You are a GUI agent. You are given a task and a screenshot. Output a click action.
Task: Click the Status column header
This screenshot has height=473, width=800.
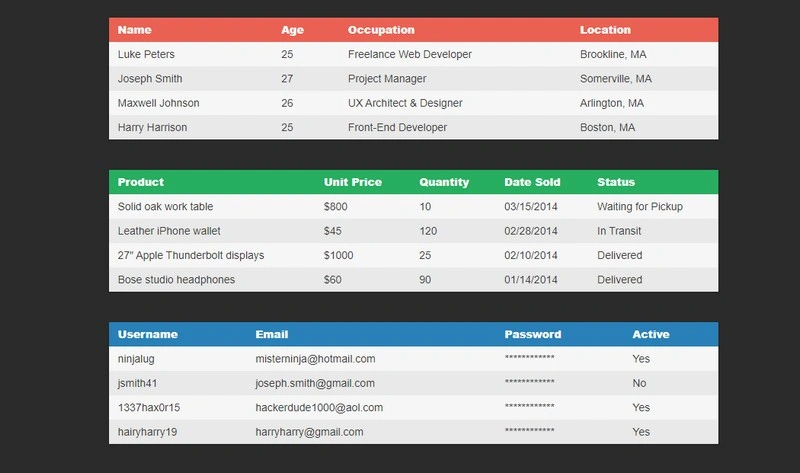pyautogui.click(x=616, y=182)
